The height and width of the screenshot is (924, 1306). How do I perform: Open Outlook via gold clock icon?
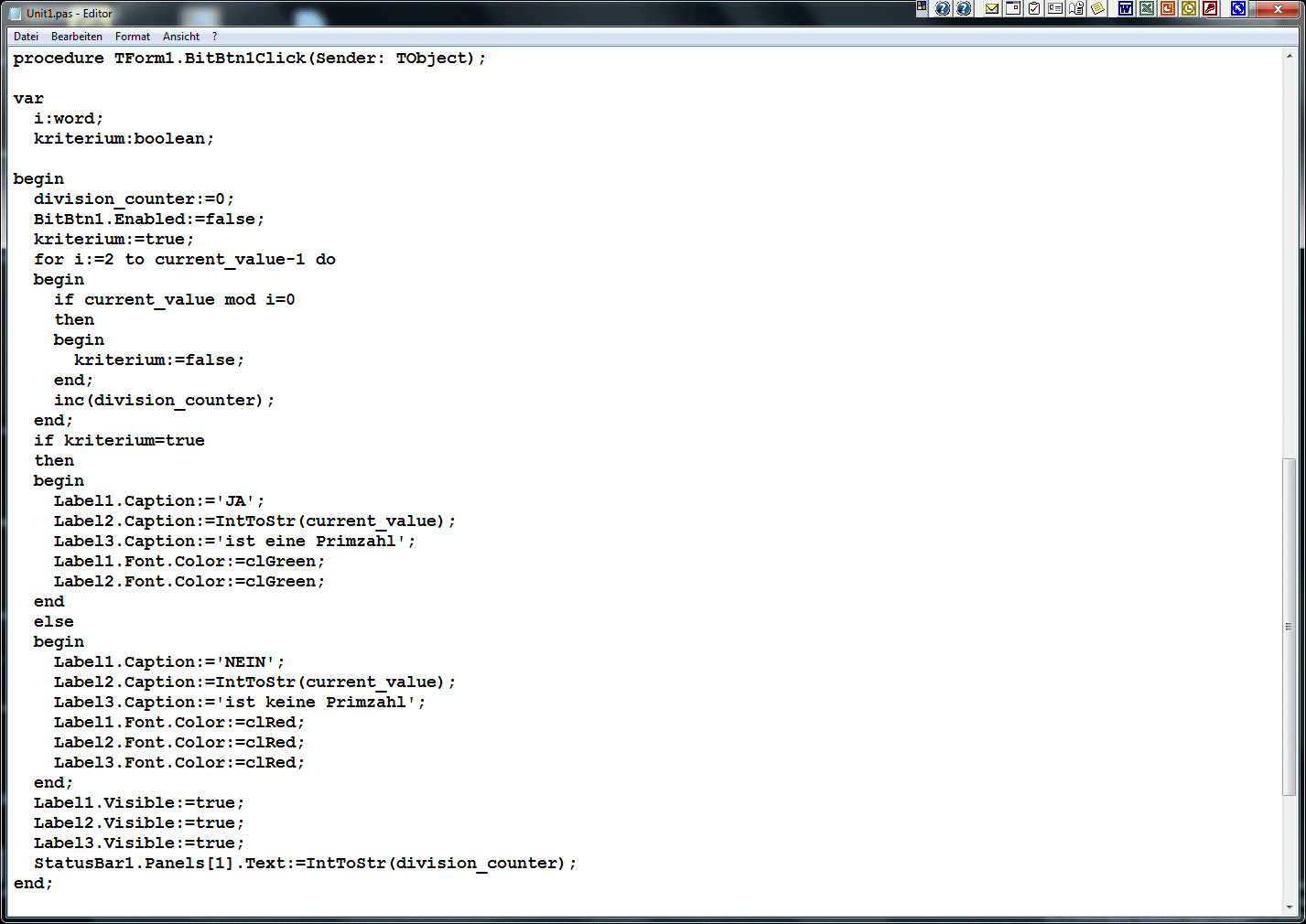coord(1189,9)
